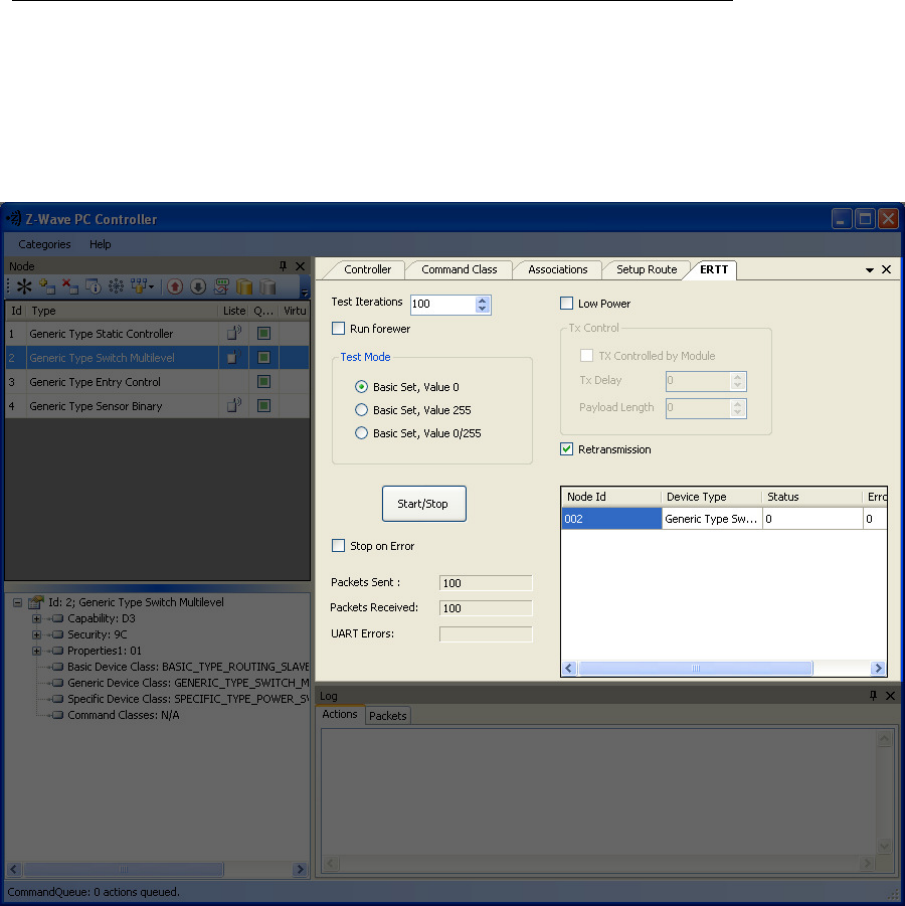Click right arrow of node details scrollbar
Screen dimensions: 905x906
(299, 868)
